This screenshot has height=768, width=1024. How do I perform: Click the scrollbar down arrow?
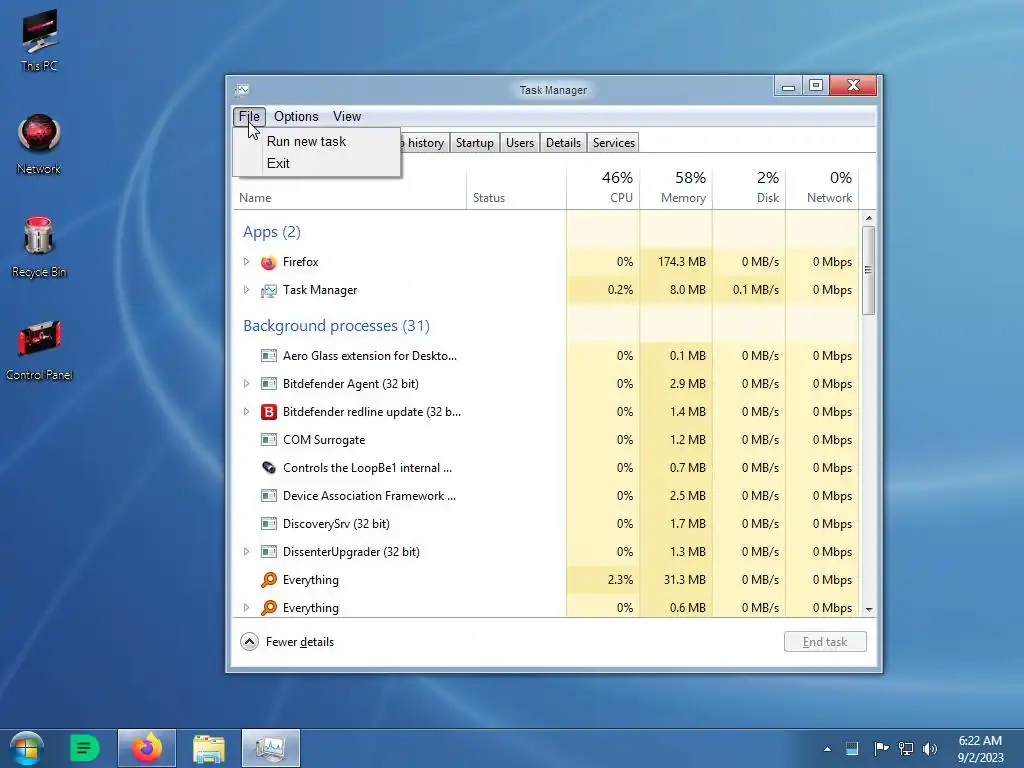tap(869, 609)
